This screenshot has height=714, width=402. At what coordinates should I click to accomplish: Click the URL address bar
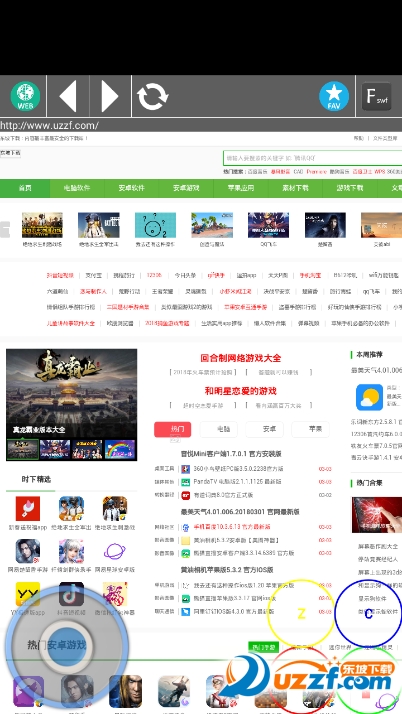click(x=201, y=125)
